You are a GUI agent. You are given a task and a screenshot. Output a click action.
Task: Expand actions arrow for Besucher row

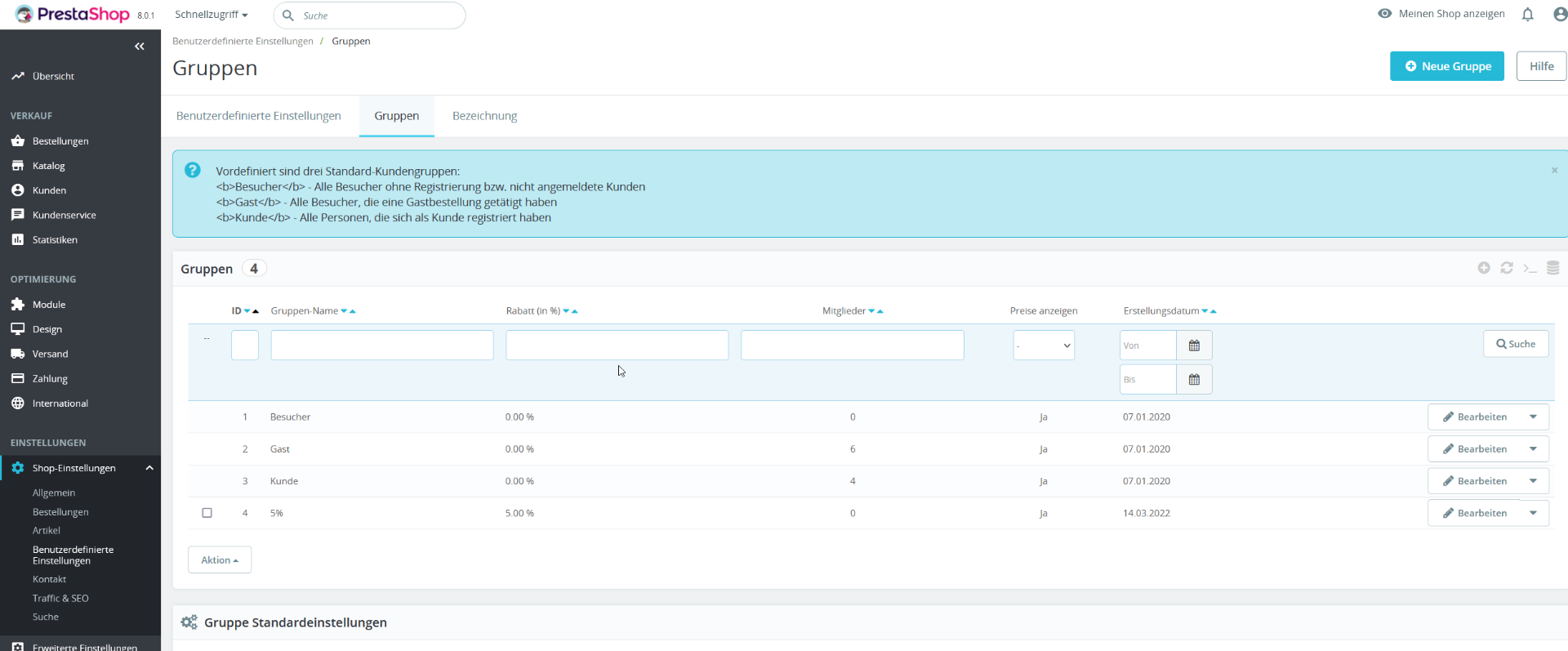pyautogui.click(x=1533, y=417)
